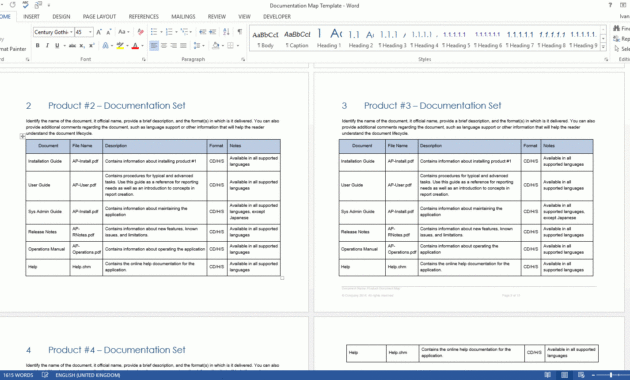Image resolution: width=630 pixels, height=380 pixels.
Task: Expand the underline style dropdown arrow
Action: [x=64, y=46]
